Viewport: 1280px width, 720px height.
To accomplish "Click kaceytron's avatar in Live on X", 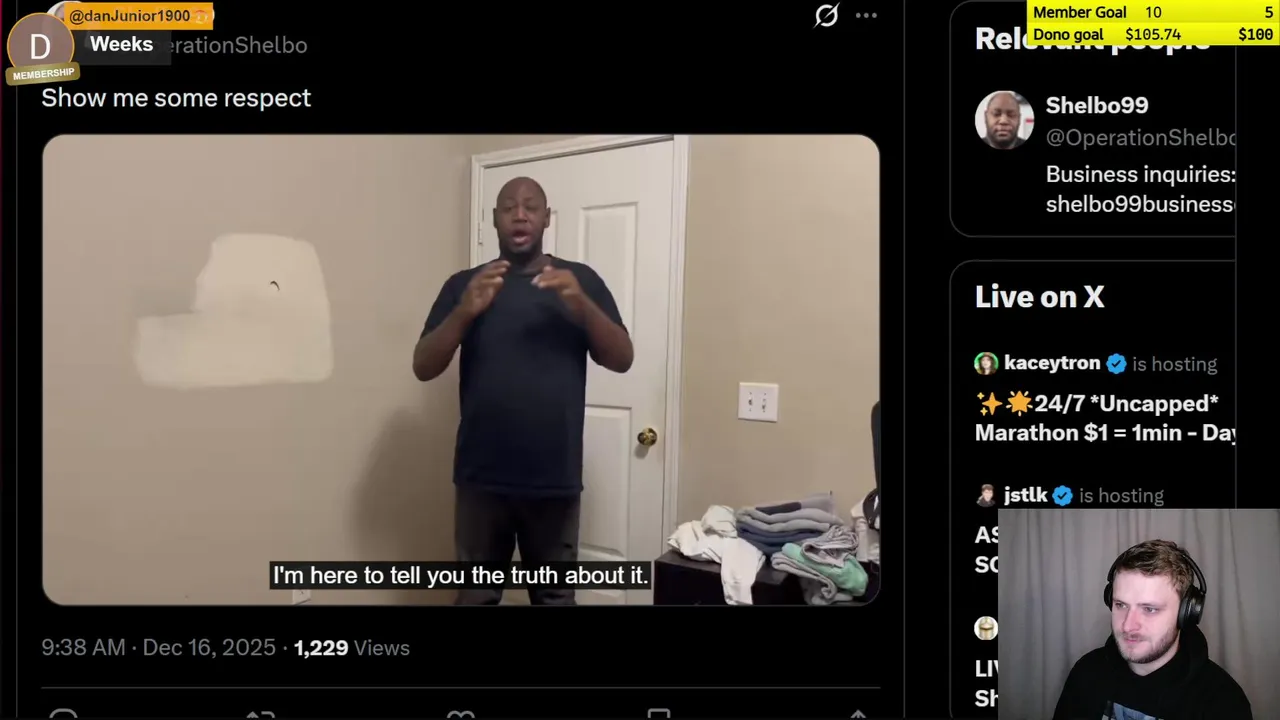I will pos(986,363).
